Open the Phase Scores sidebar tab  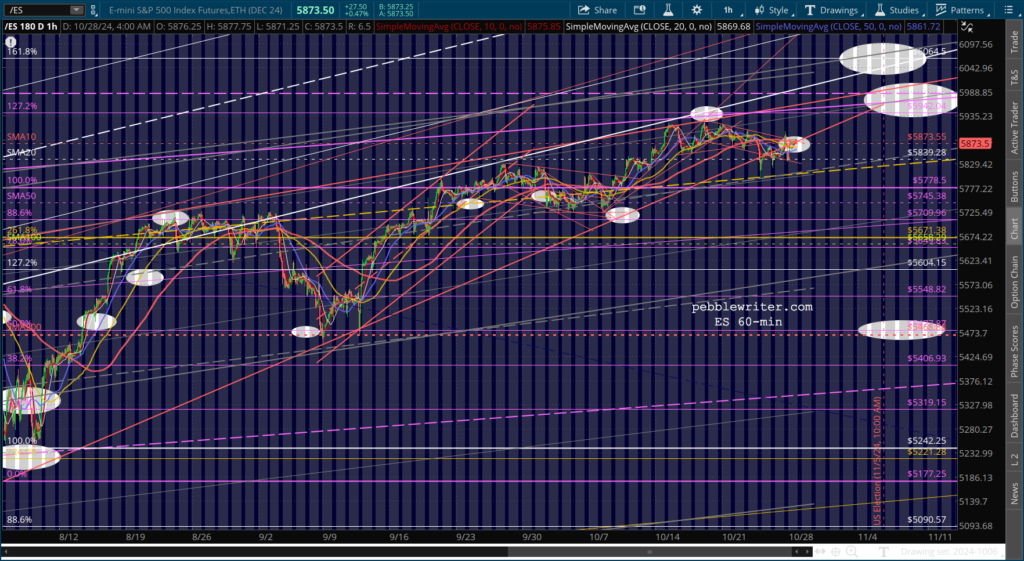point(1014,349)
